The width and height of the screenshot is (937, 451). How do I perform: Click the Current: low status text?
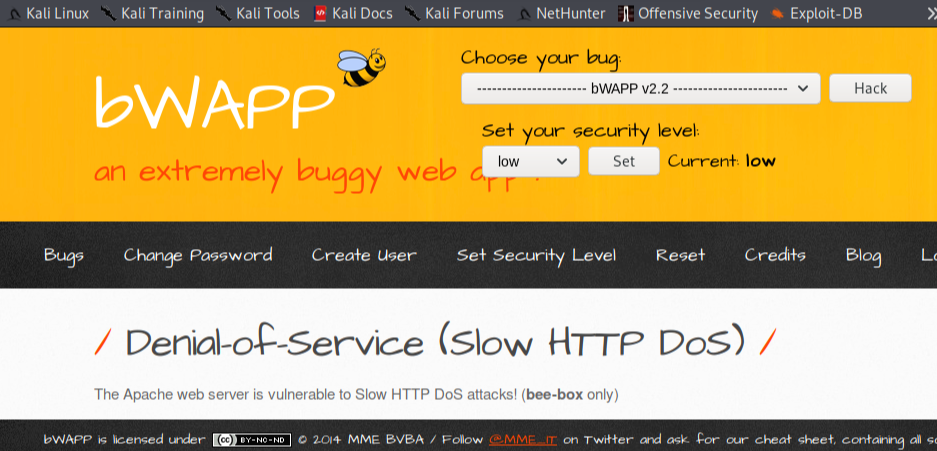pyautogui.click(x=721, y=161)
